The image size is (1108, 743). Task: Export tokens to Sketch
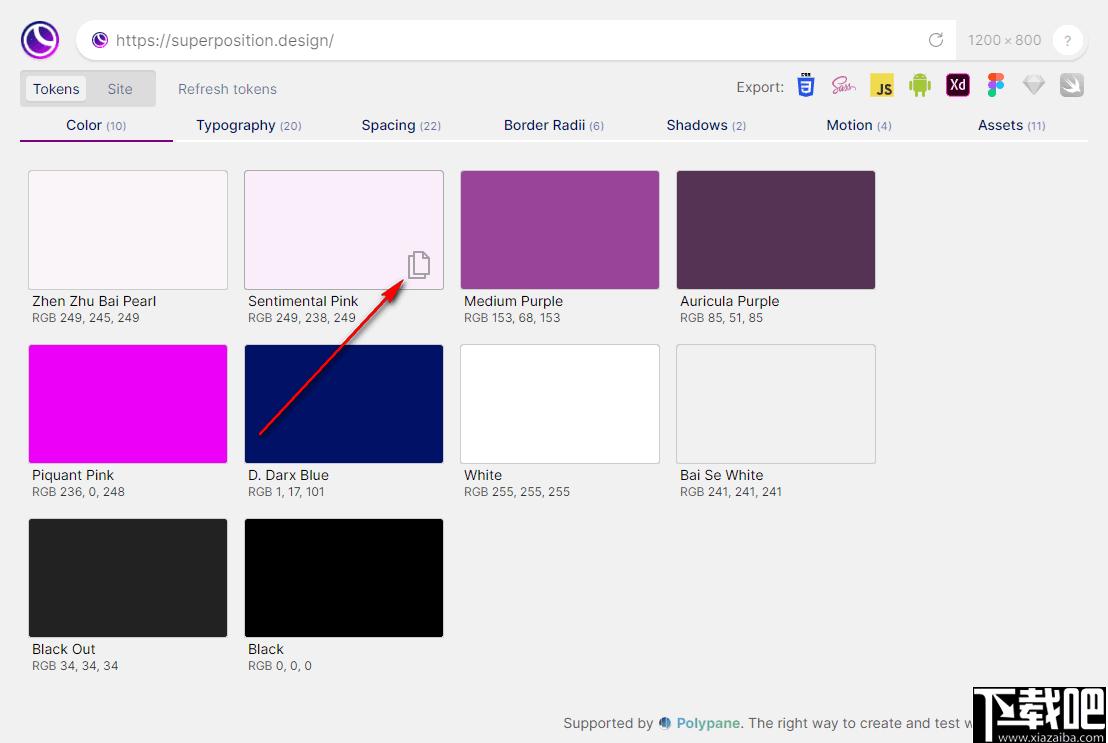click(x=1033, y=86)
